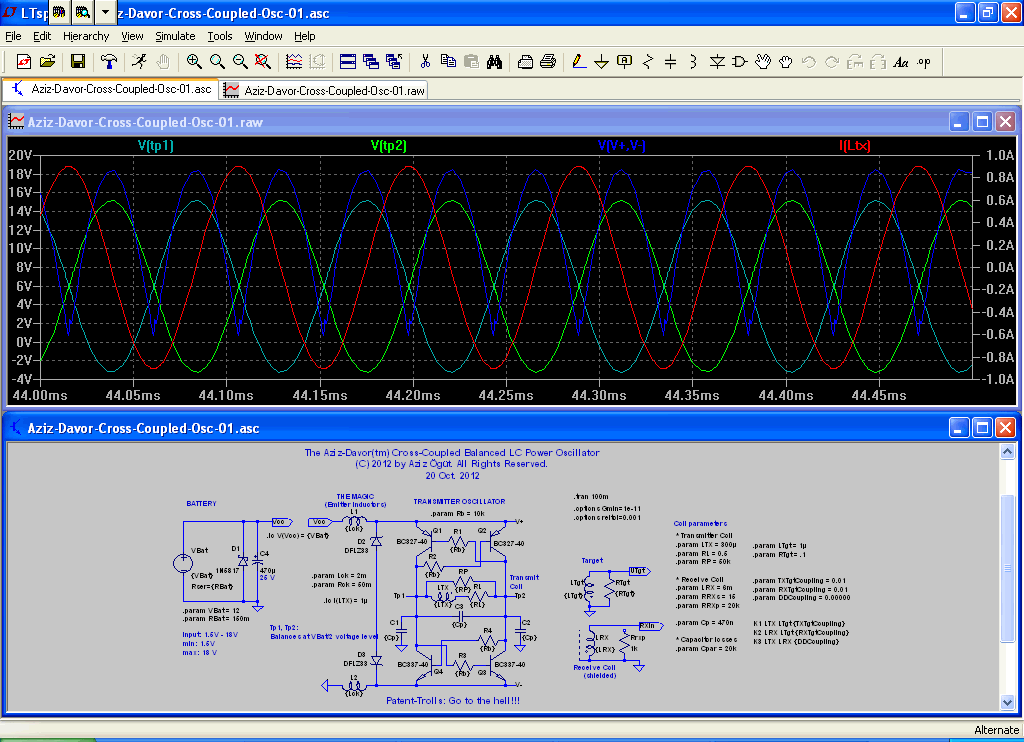Open the floating dropdown arrow in title bar
The image size is (1024, 742).
point(106,13)
